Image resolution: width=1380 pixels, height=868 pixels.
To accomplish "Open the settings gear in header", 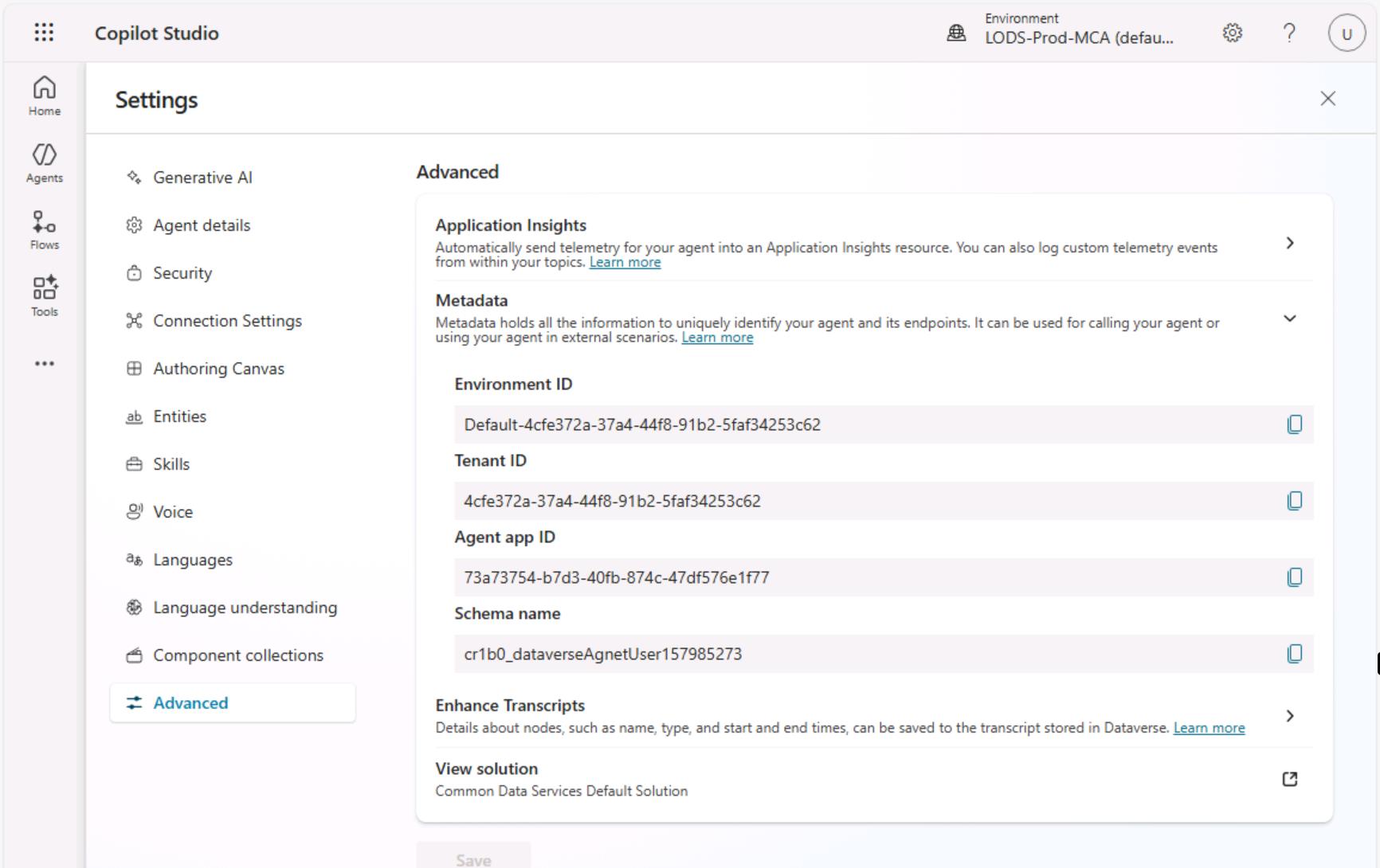I will click(1232, 33).
